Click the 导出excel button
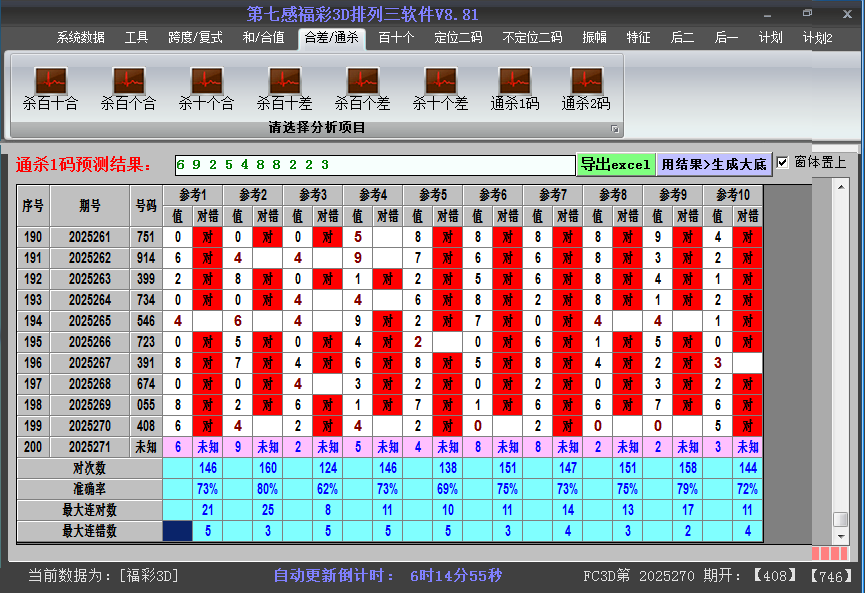Viewport: 865px width, 593px height. pos(615,164)
